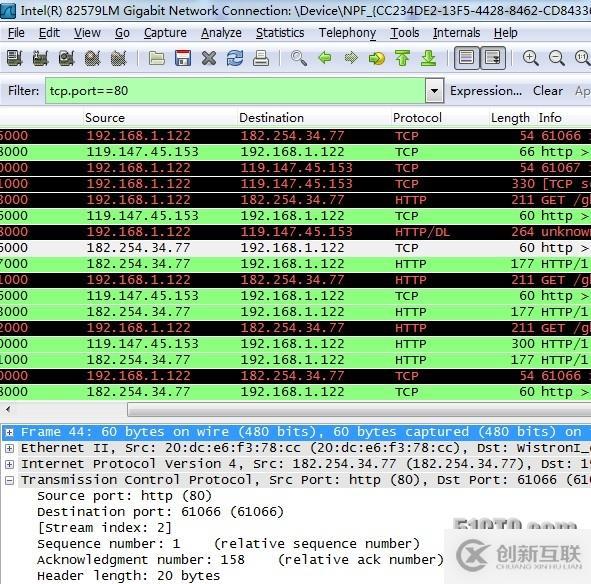Select the packet with info 54 61067

296,168
